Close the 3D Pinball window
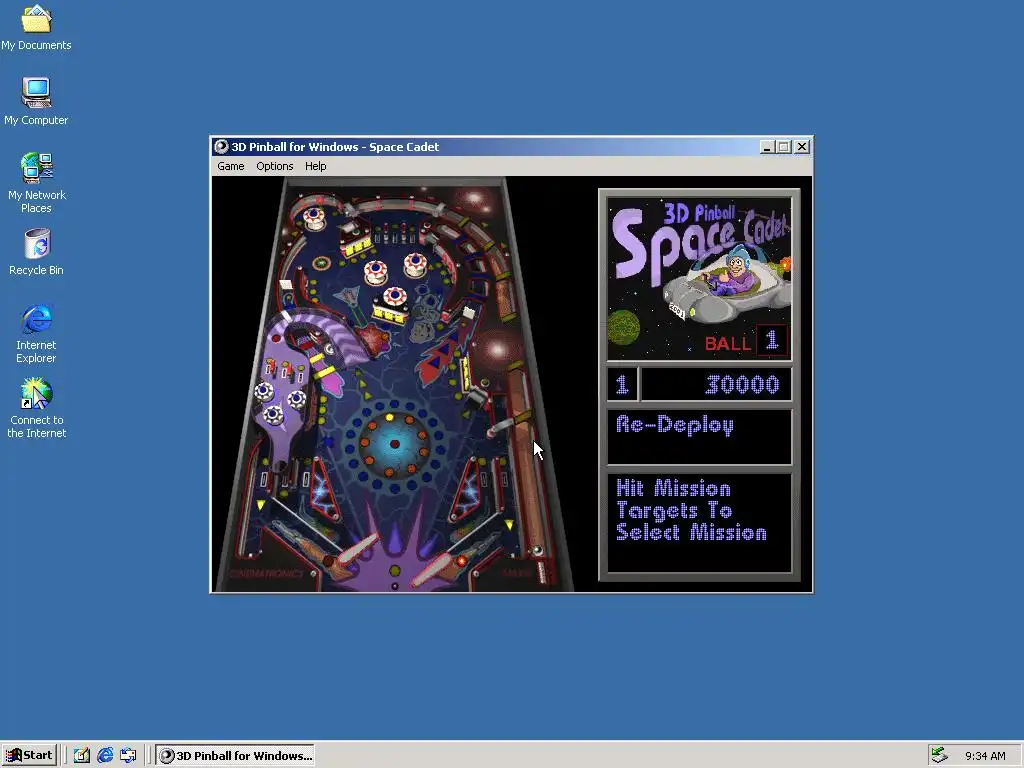This screenshot has height=768, width=1024. [802, 147]
